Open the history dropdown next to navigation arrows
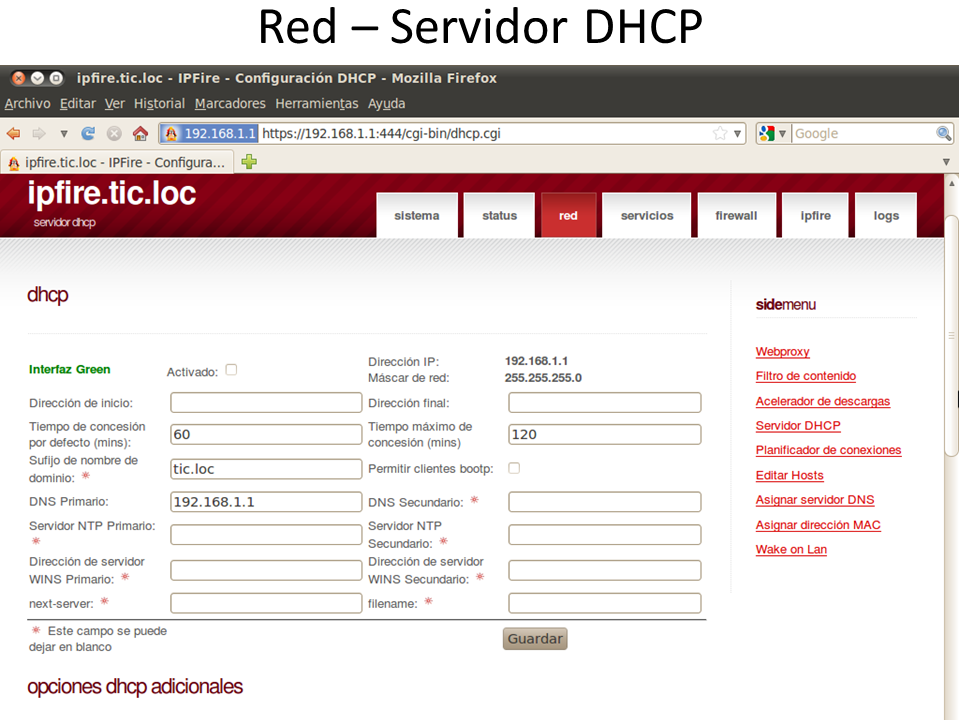The width and height of the screenshot is (960, 720). (x=64, y=133)
